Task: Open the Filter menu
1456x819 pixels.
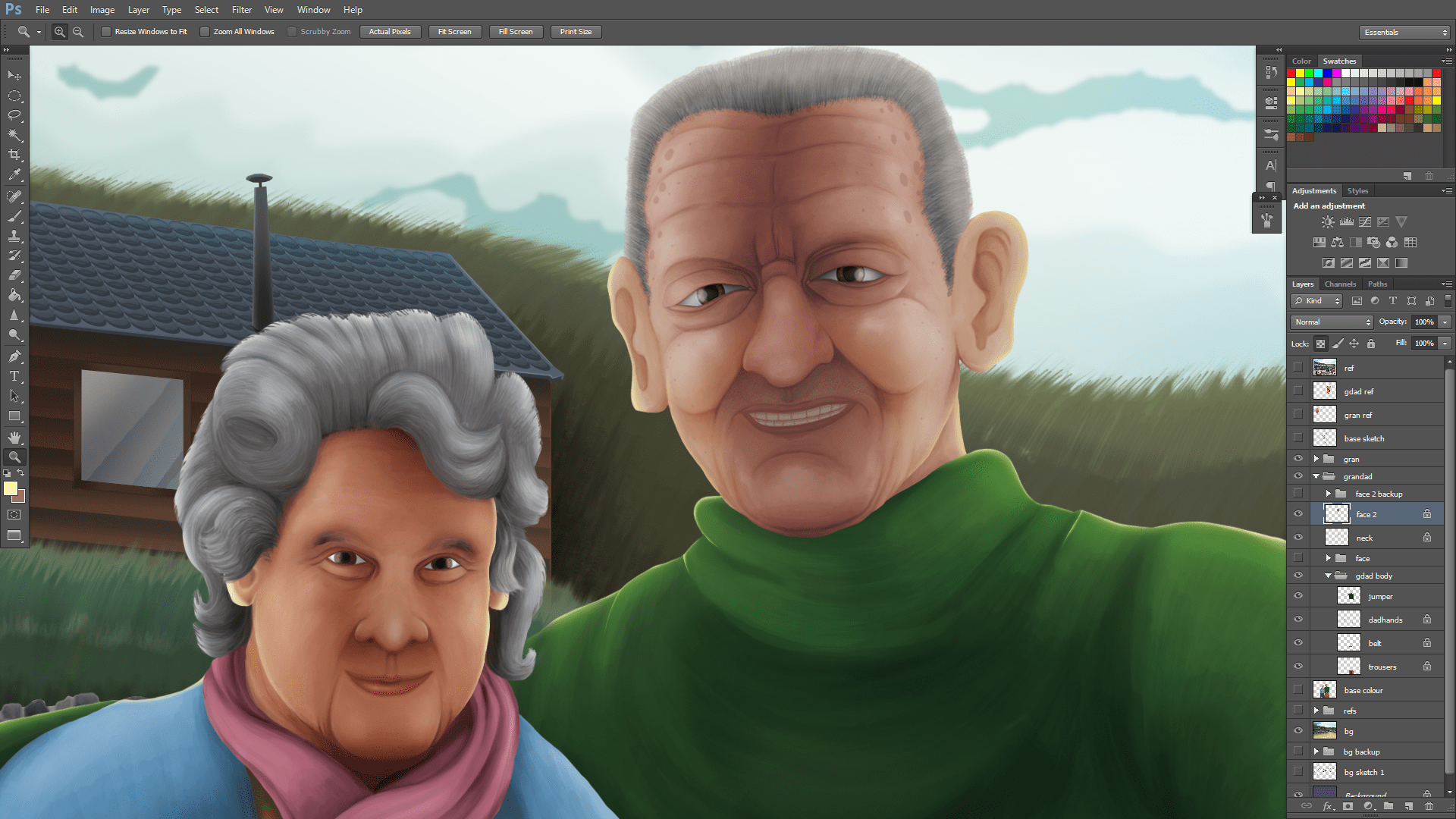Action: 241,10
